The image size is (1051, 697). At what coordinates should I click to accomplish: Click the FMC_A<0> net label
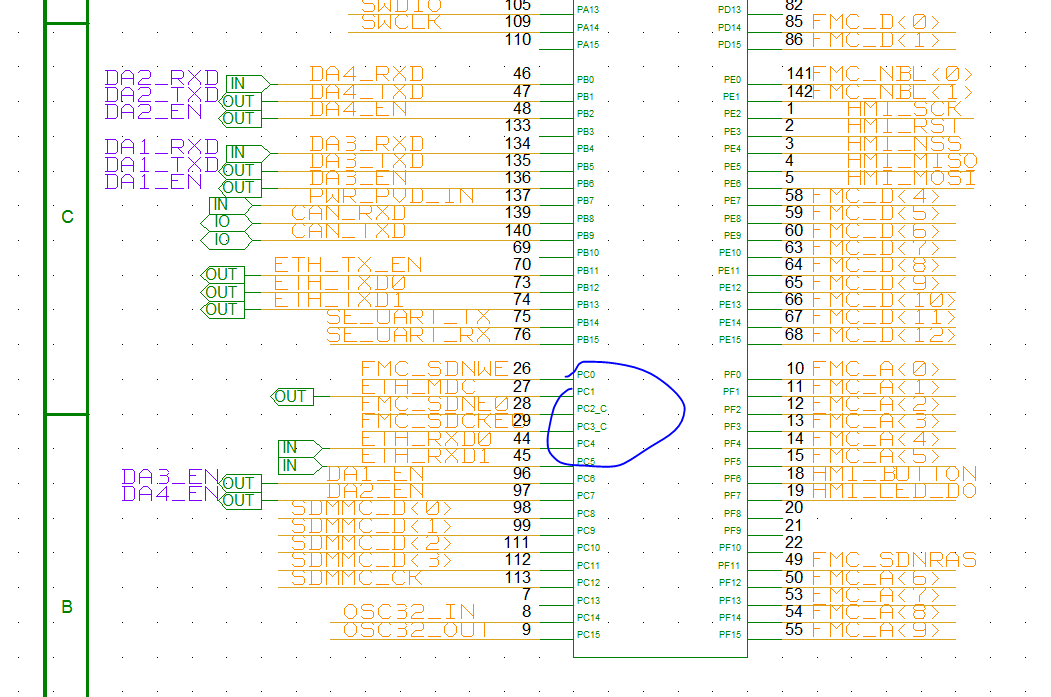(876, 369)
